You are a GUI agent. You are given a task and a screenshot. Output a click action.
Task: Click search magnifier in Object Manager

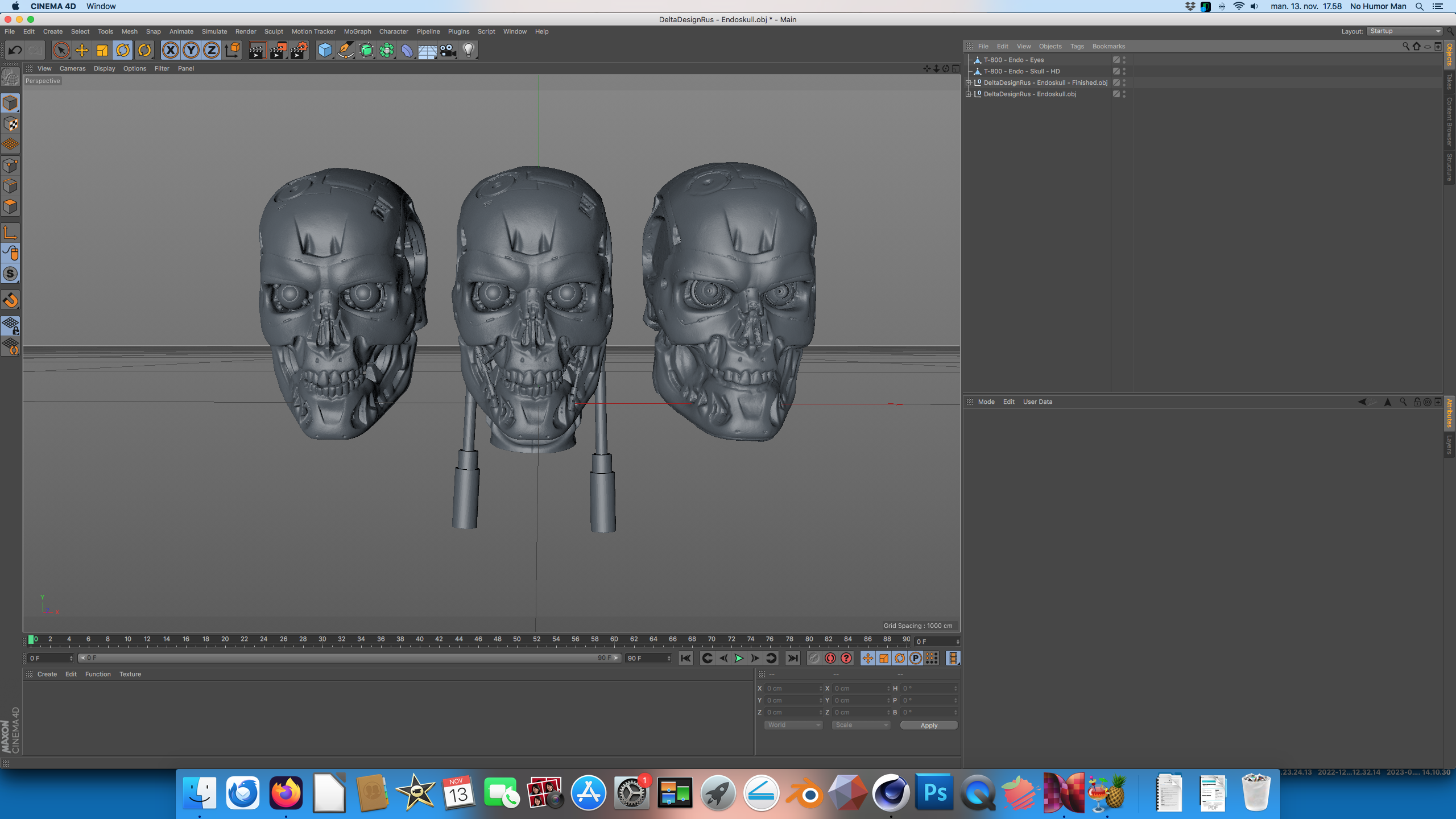pos(1405,46)
